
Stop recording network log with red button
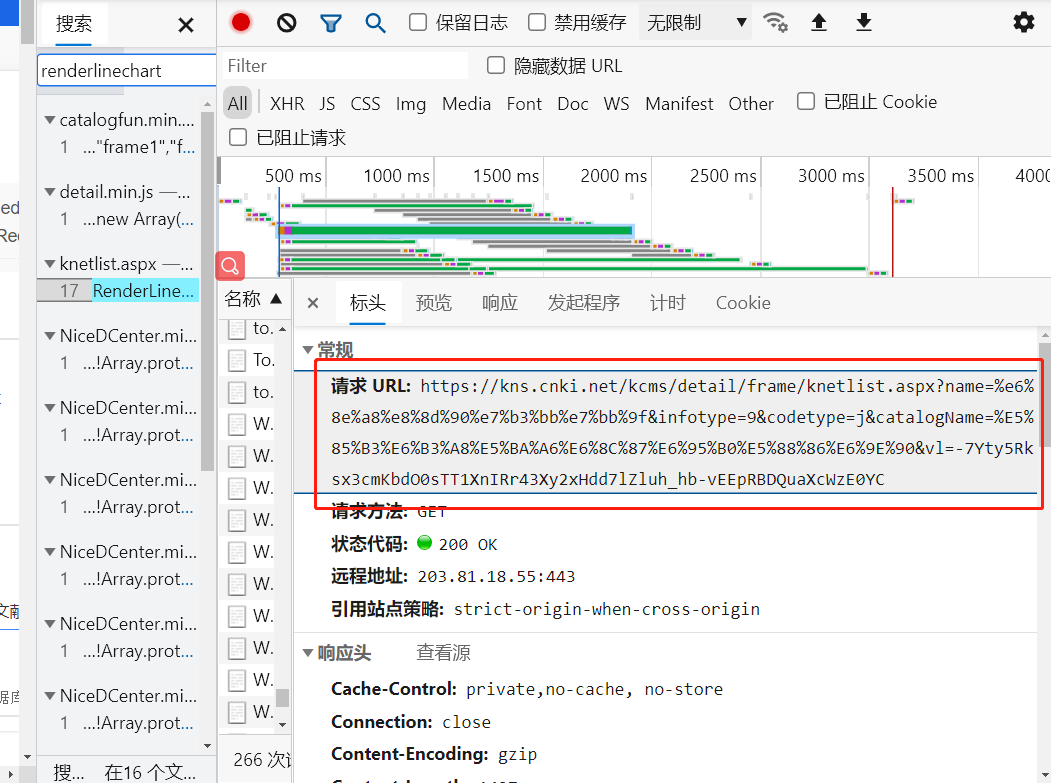click(x=241, y=23)
